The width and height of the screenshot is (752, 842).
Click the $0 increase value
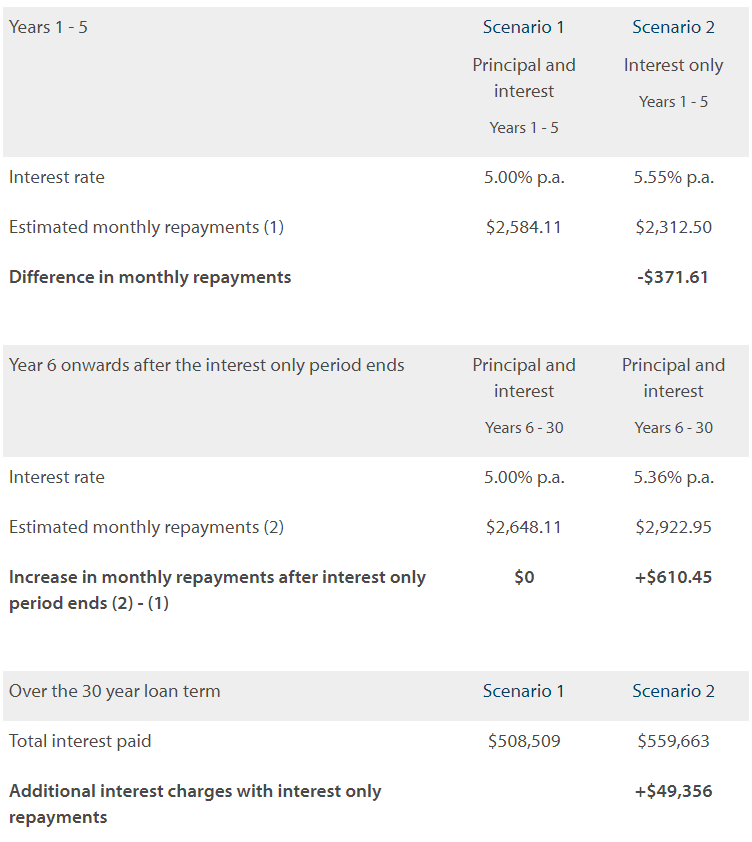coord(524,577)
